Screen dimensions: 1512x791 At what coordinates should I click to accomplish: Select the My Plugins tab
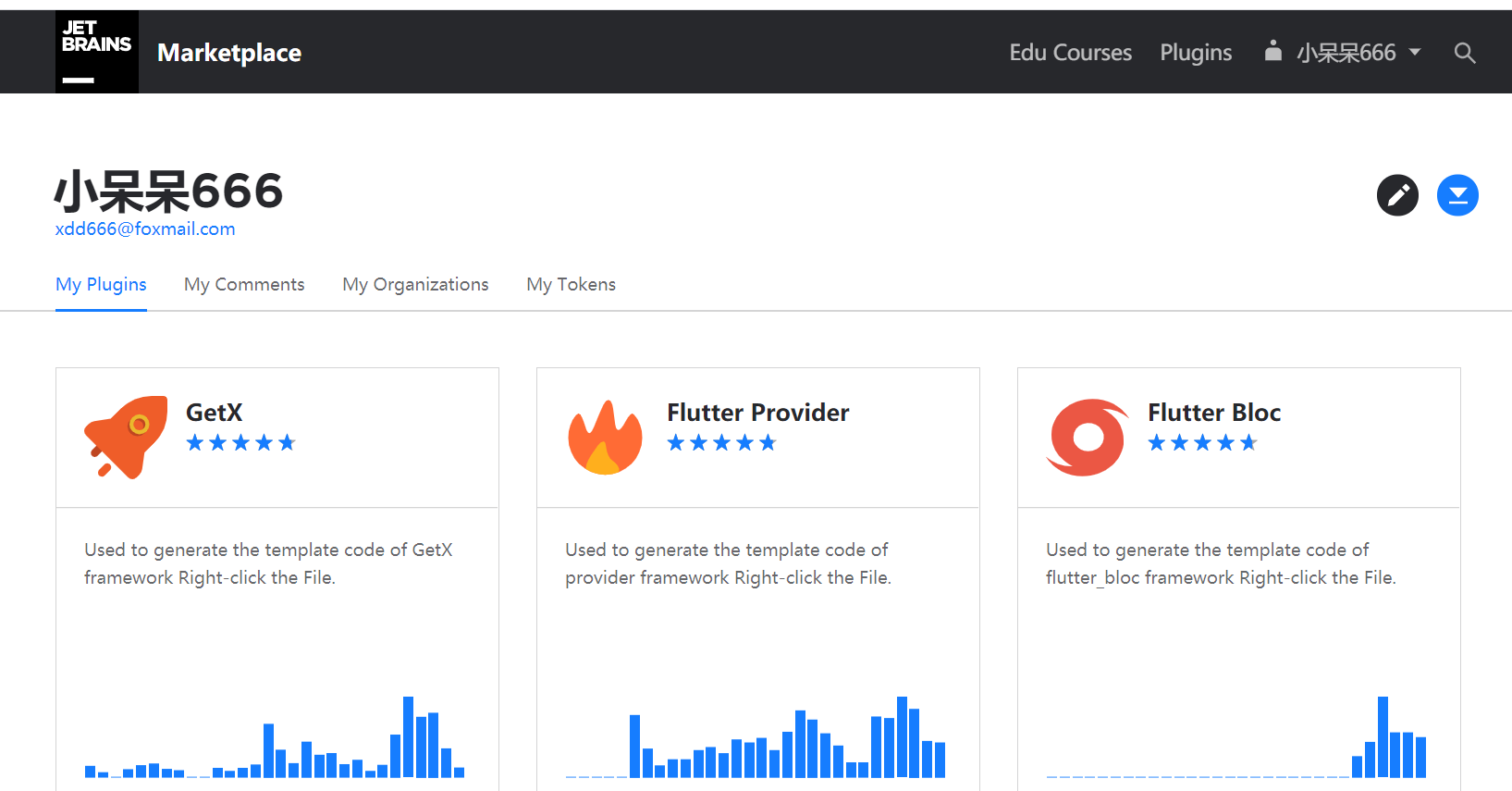pyautogui.click(x=101, y=284)
